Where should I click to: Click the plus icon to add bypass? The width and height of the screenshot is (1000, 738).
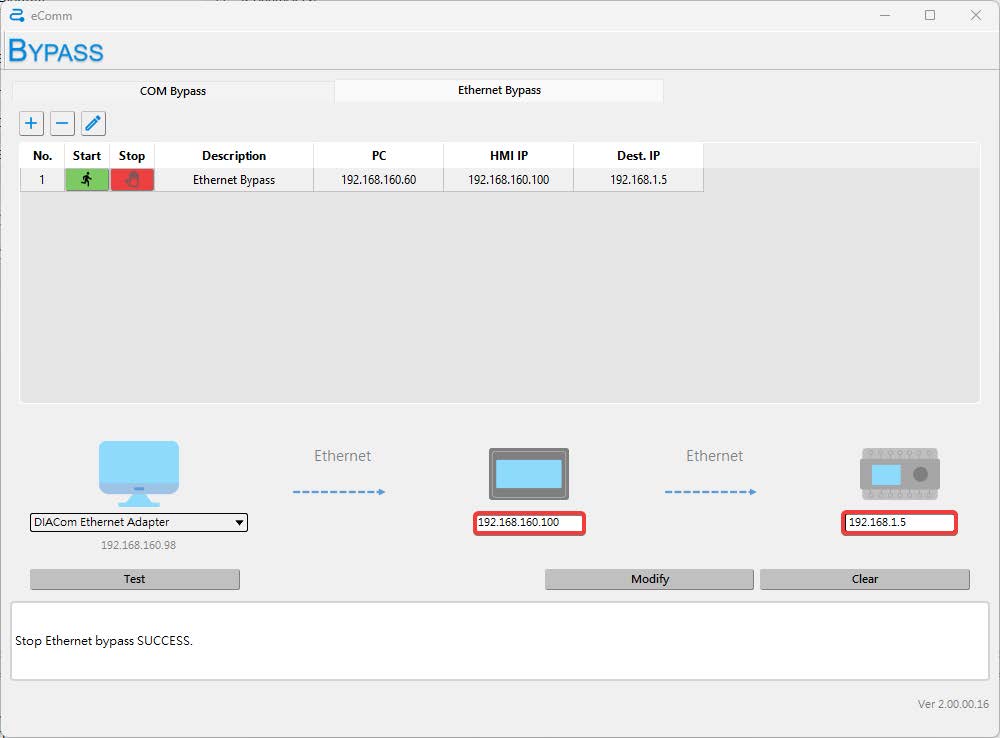[x=32, y=123]
